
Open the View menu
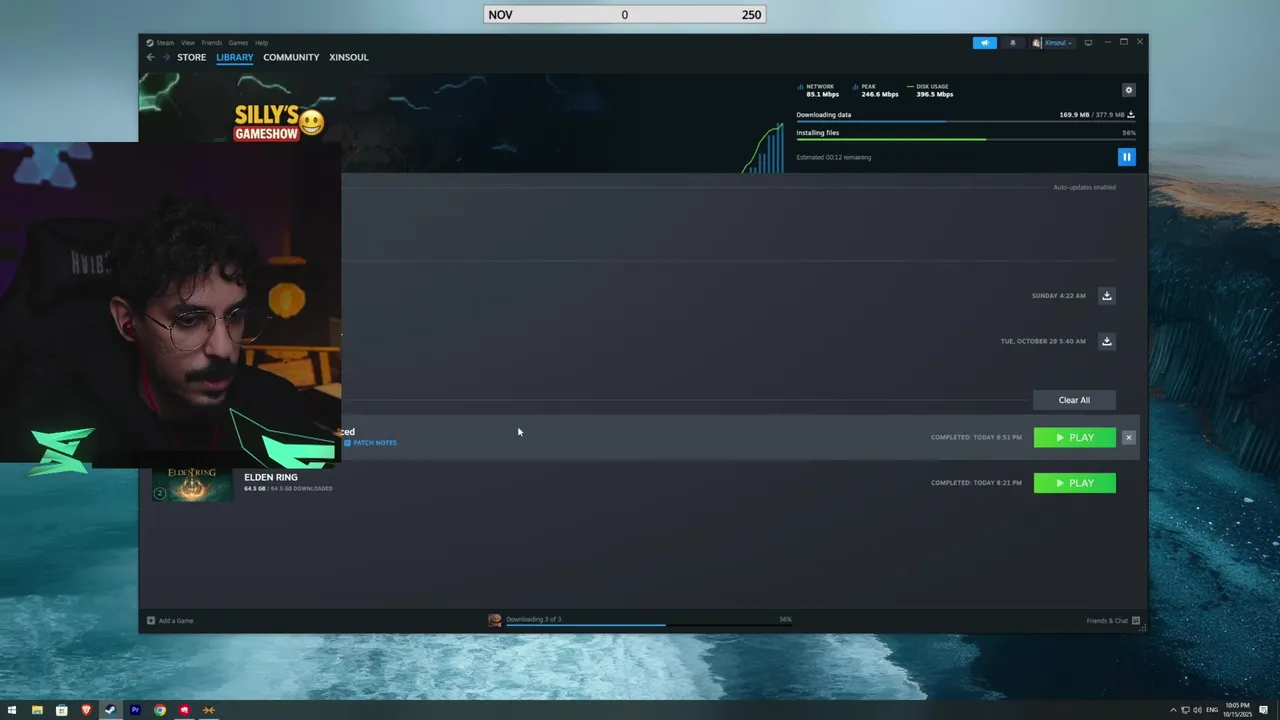(x=188, y=43)
